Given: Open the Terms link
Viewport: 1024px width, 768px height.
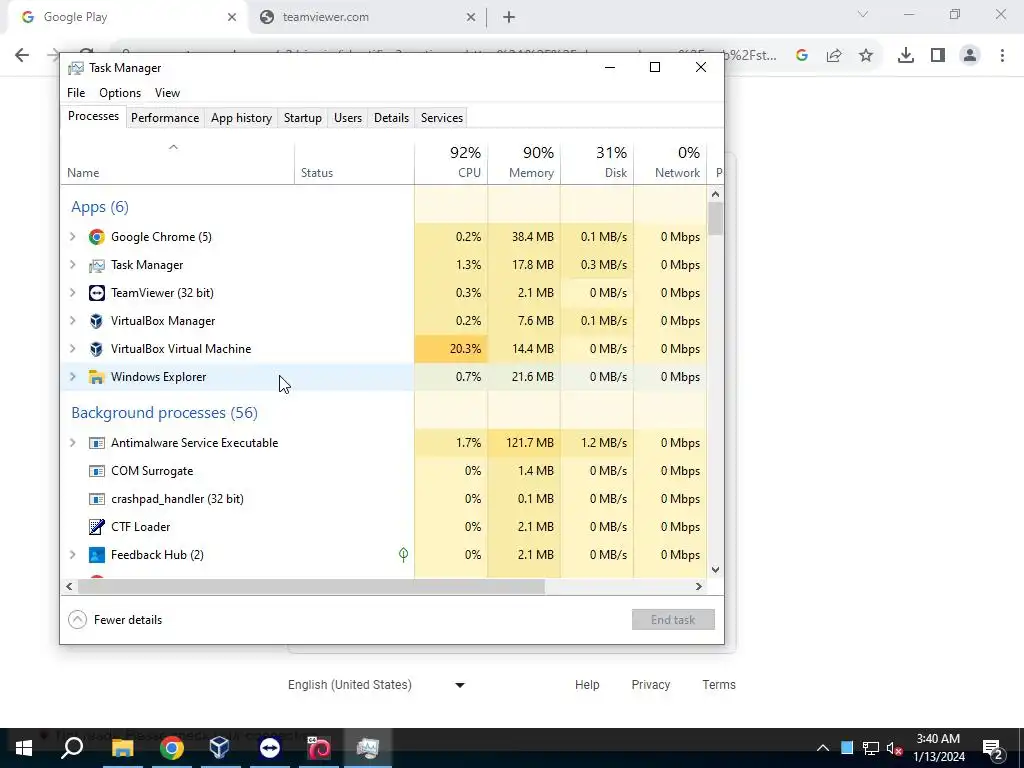Looking at the screenshot, I should point(719,685).
